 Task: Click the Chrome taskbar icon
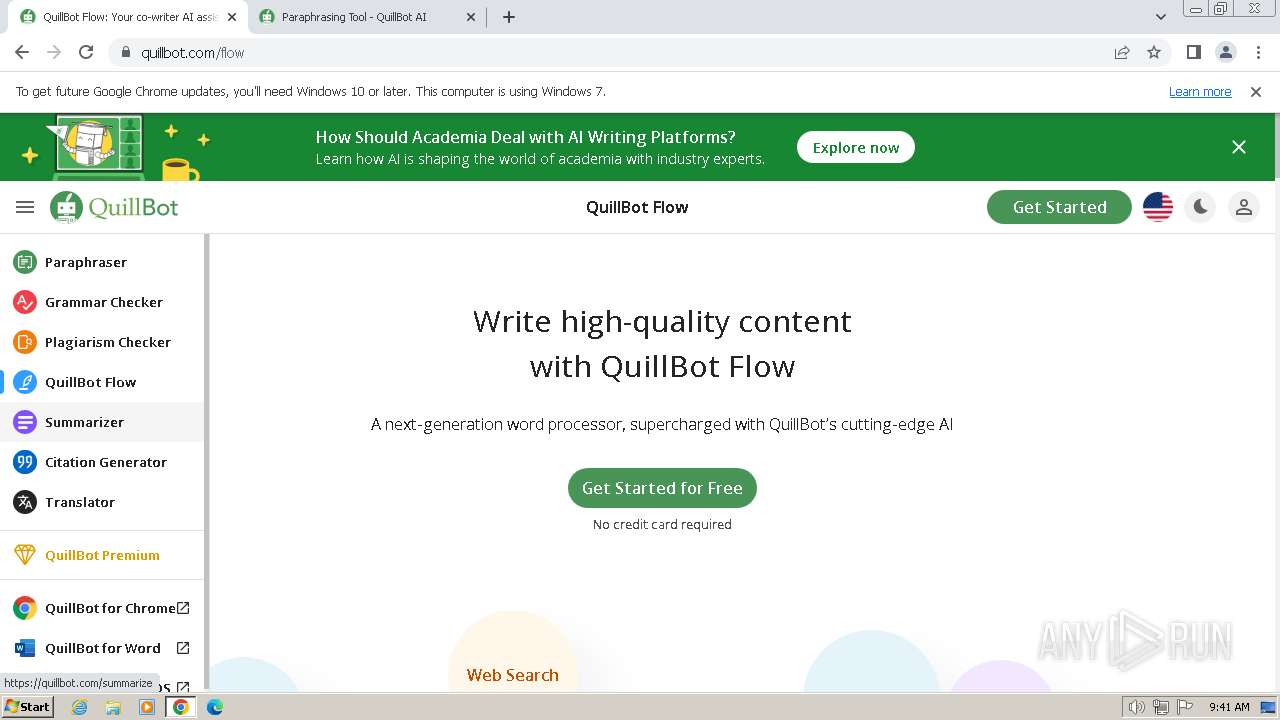(x=181, y=707)
